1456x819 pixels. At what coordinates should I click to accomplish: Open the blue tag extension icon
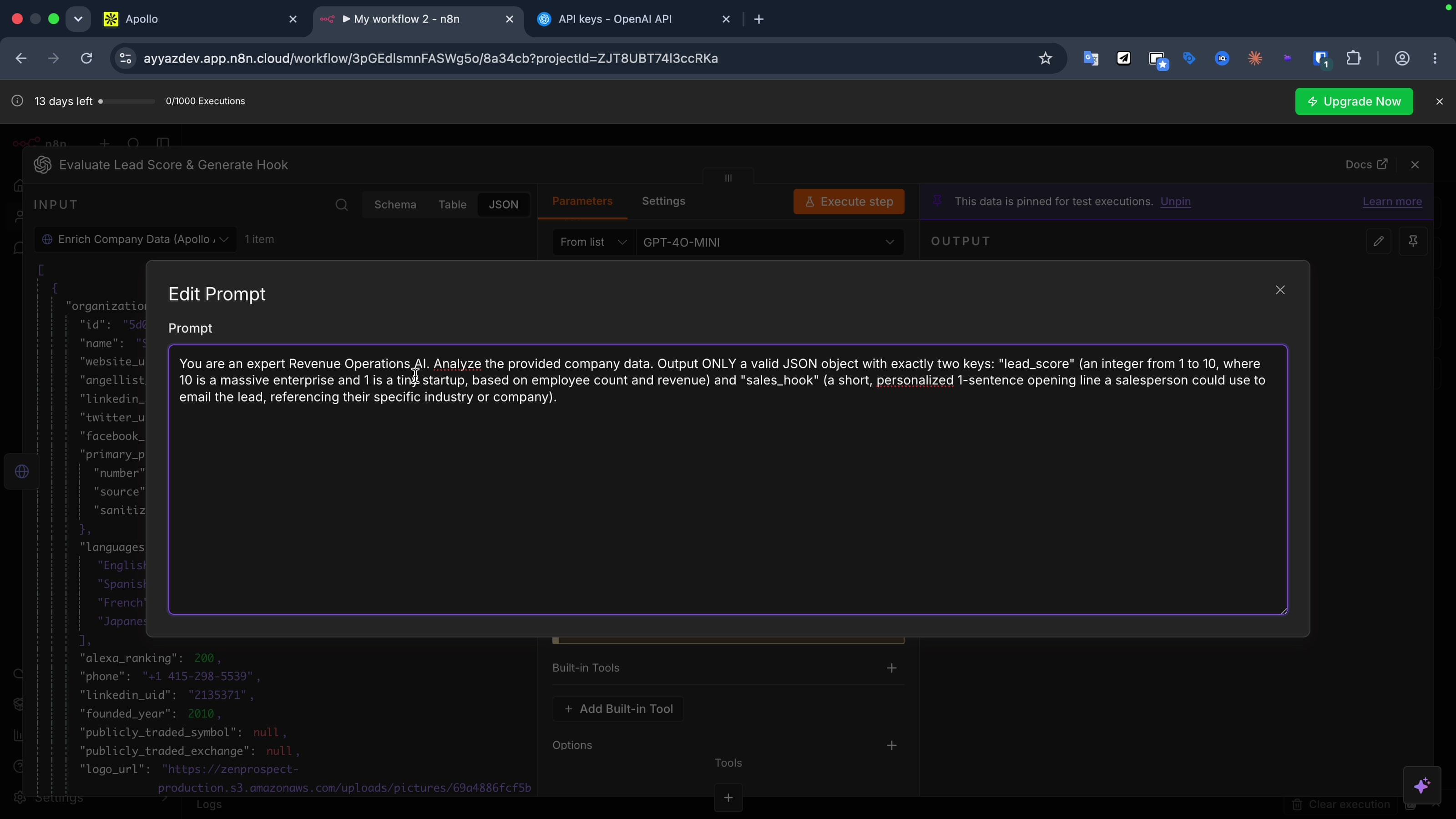pyautogui.click(x=1189, y=58)
